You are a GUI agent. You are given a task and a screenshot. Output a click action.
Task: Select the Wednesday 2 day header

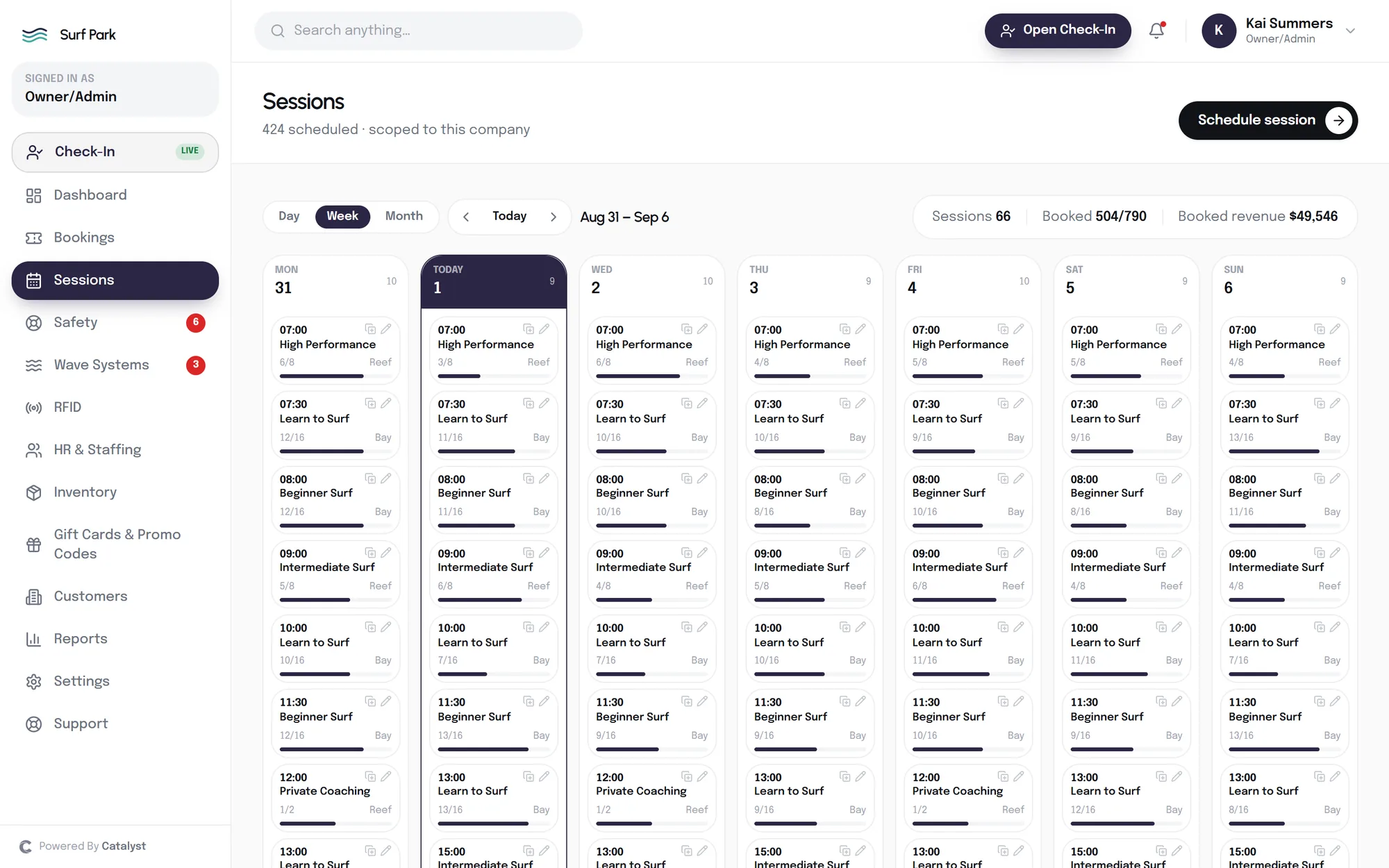pyautogui.click(x=652, y=281)
